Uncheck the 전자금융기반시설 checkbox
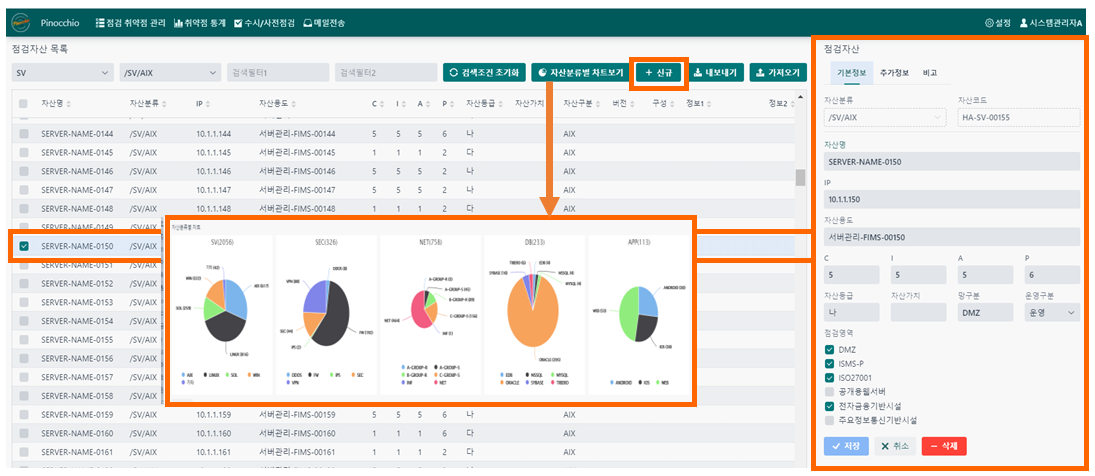The width and height of the screenshot is (1095, 476). pos(829,406)
